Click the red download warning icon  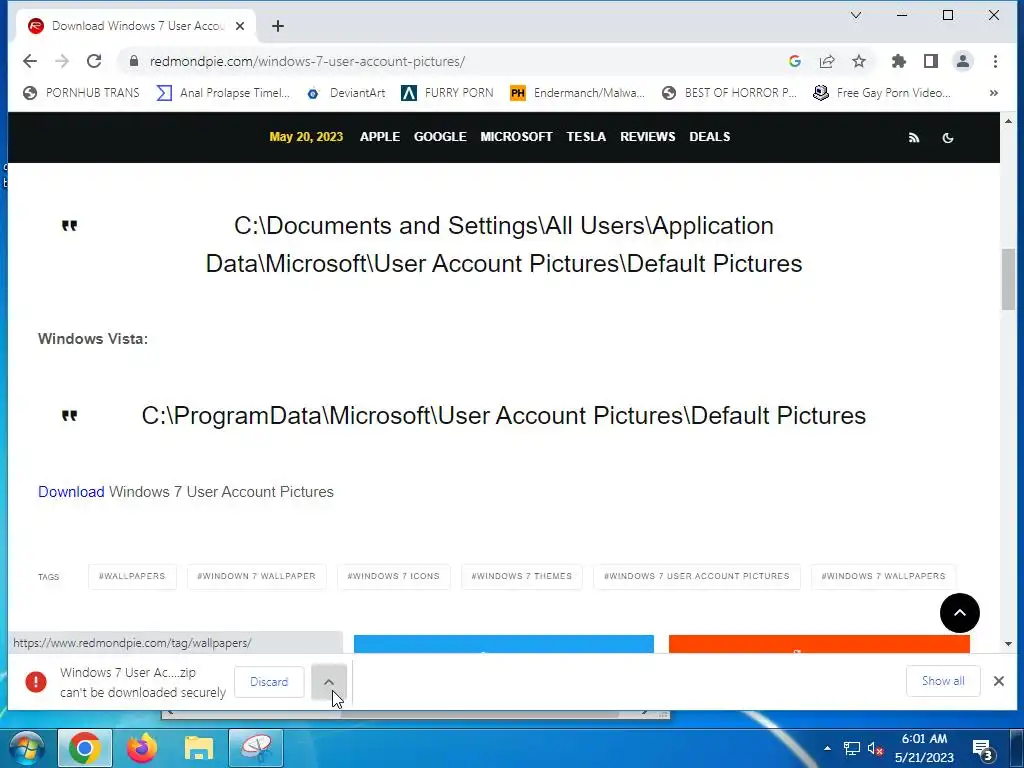click(36, 682)
